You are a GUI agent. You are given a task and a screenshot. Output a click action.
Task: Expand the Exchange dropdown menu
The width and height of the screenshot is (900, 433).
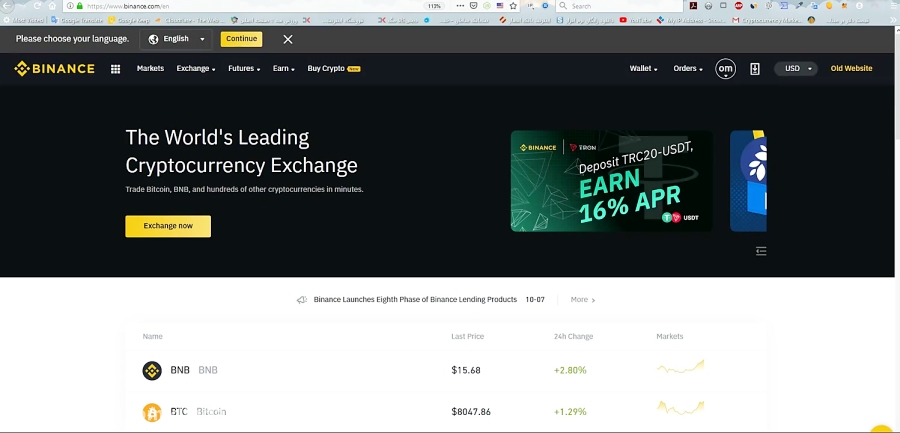[x=196, y=68]
